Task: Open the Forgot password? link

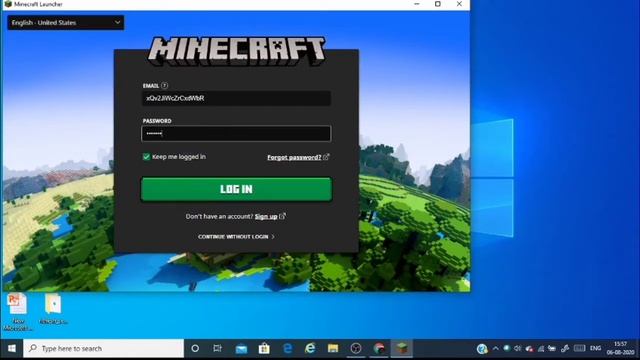Action: (x=294, y=157)
